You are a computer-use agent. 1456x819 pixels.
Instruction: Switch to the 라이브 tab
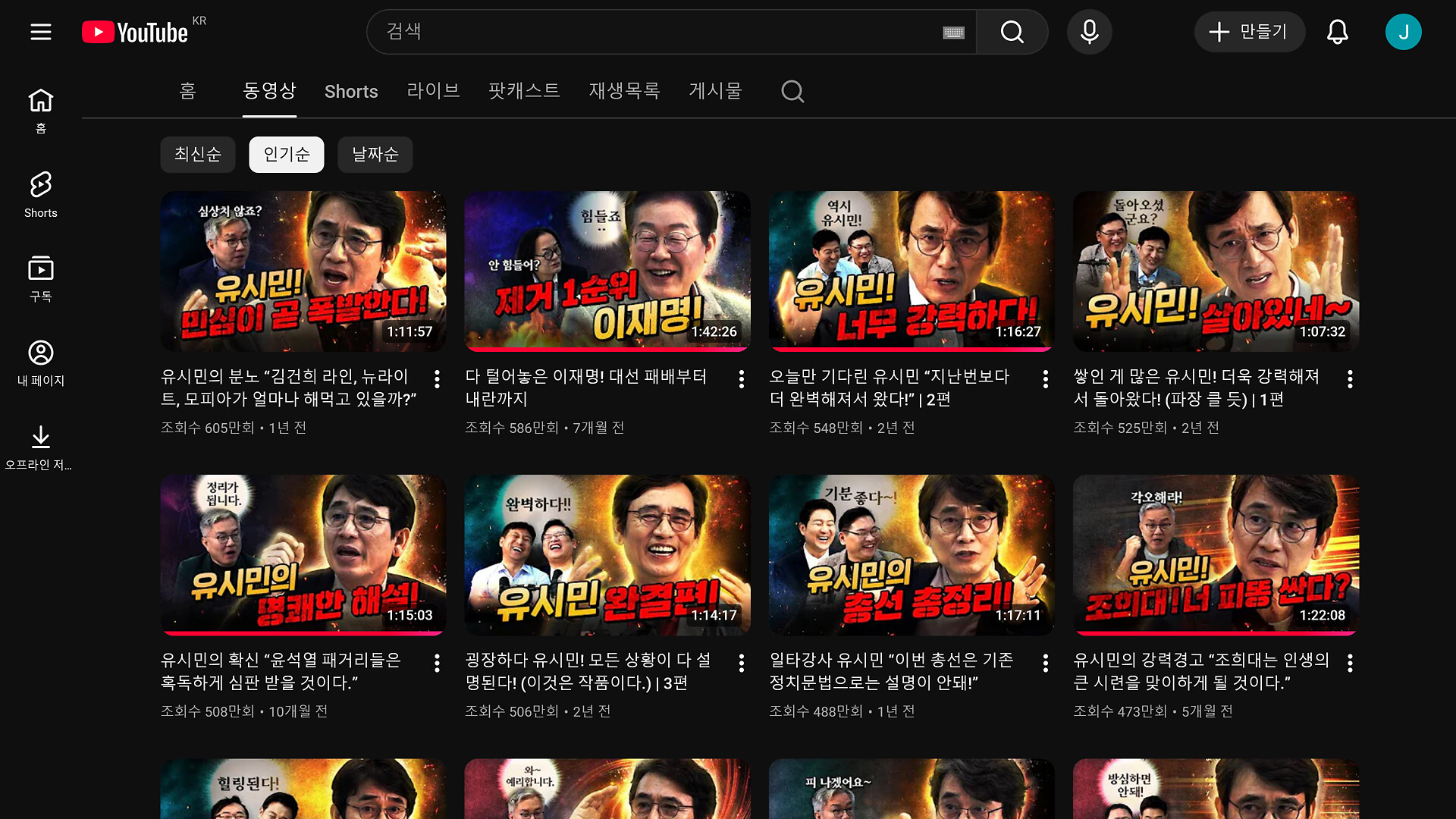click(433, 92)
